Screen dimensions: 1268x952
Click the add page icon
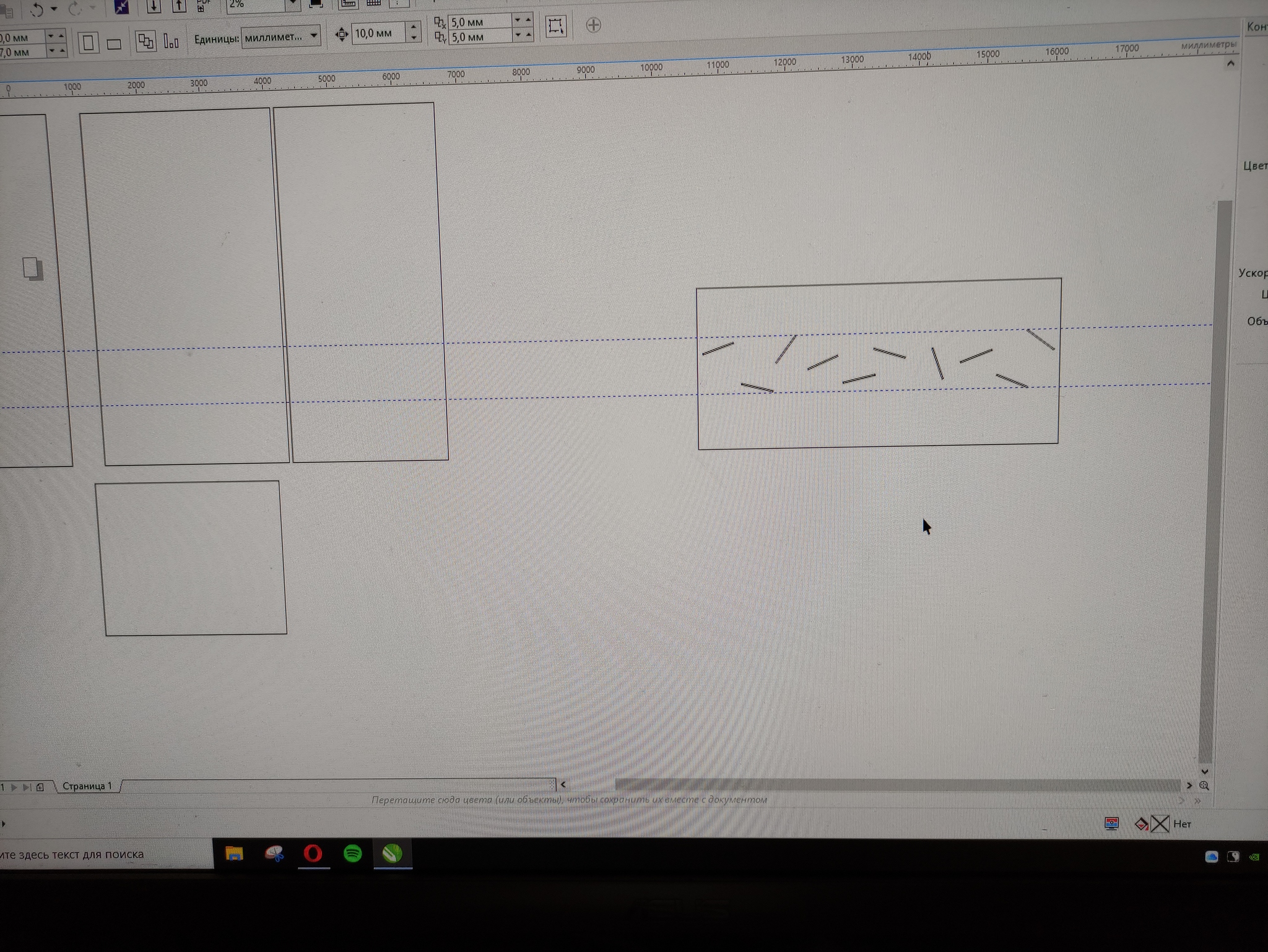[40, 787]
